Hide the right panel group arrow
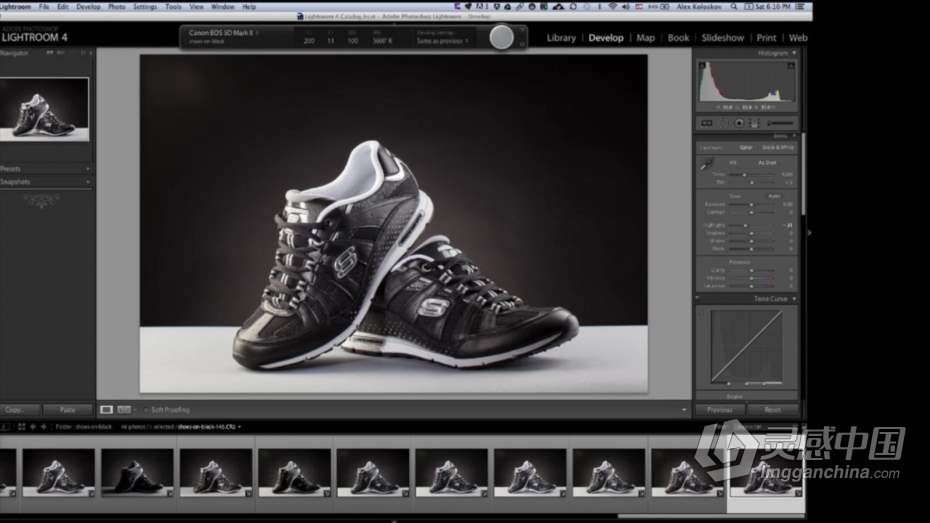This screenshot has width=930, height=523. (x=809, y=233)
